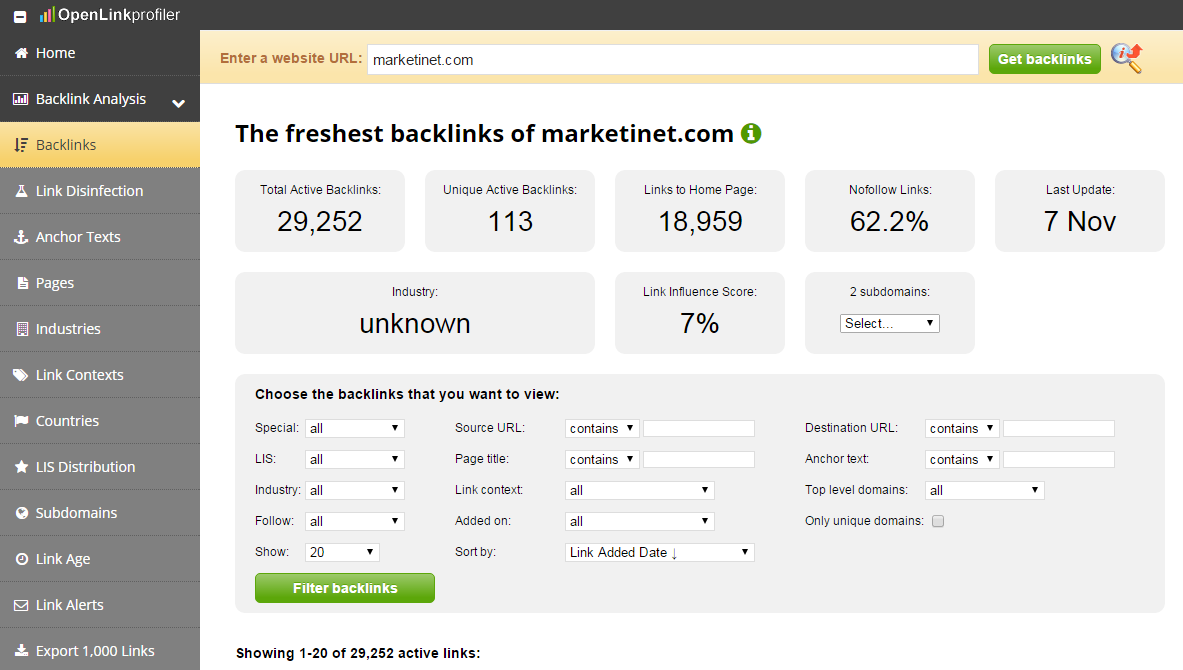This screenshot has width=1183, height=670.
Task: Click the Countries flag icon
Action: pos(21,421)
